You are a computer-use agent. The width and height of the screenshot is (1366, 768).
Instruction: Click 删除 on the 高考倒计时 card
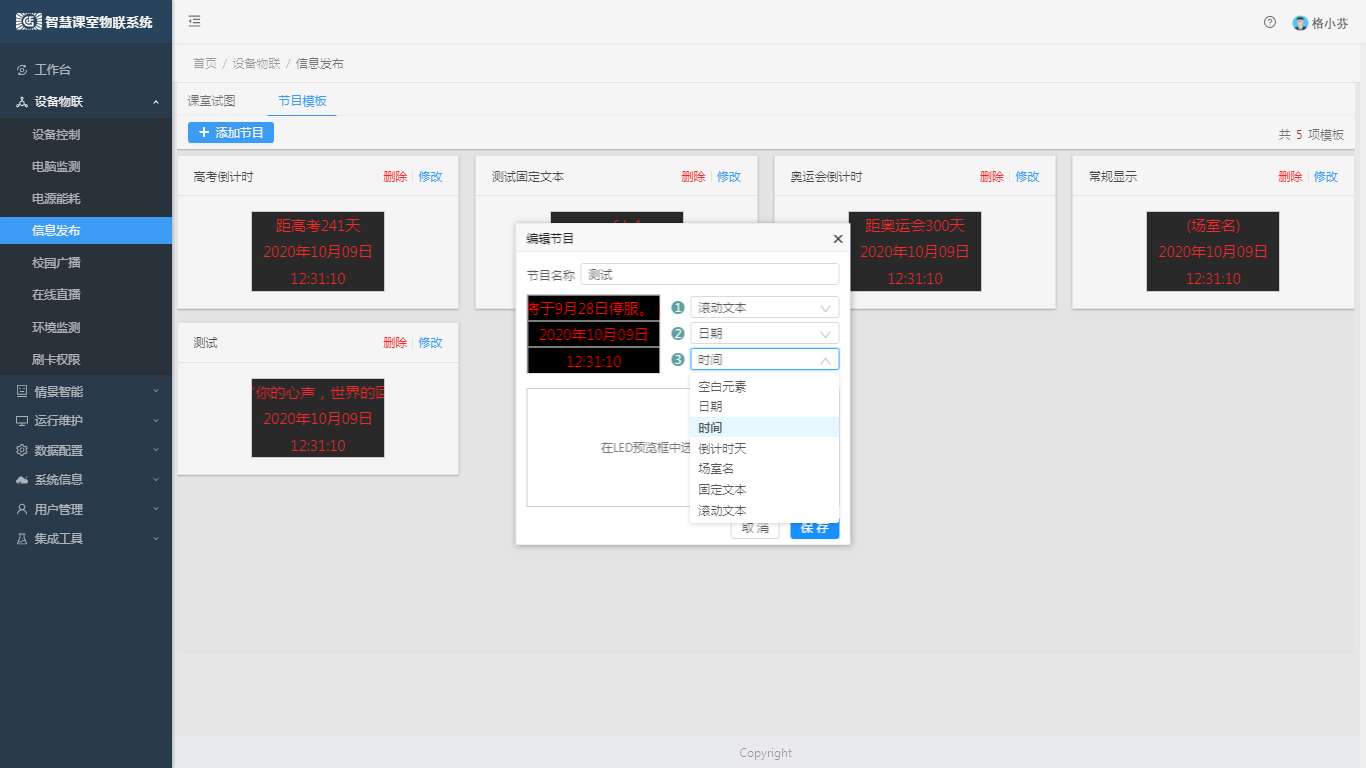[x=394, y=177]
